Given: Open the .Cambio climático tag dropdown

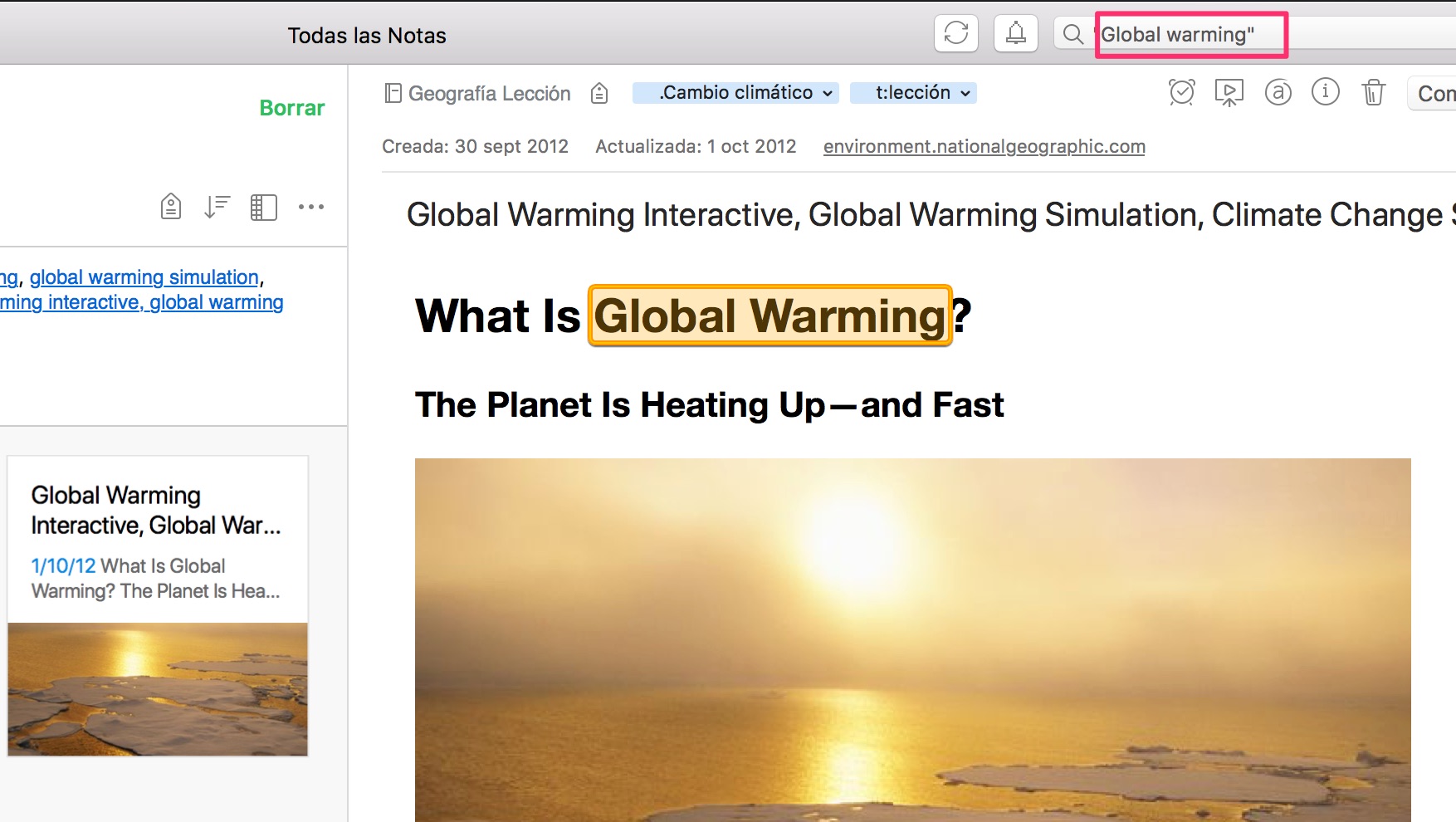Looking at the screenshot, I should 735,93.
